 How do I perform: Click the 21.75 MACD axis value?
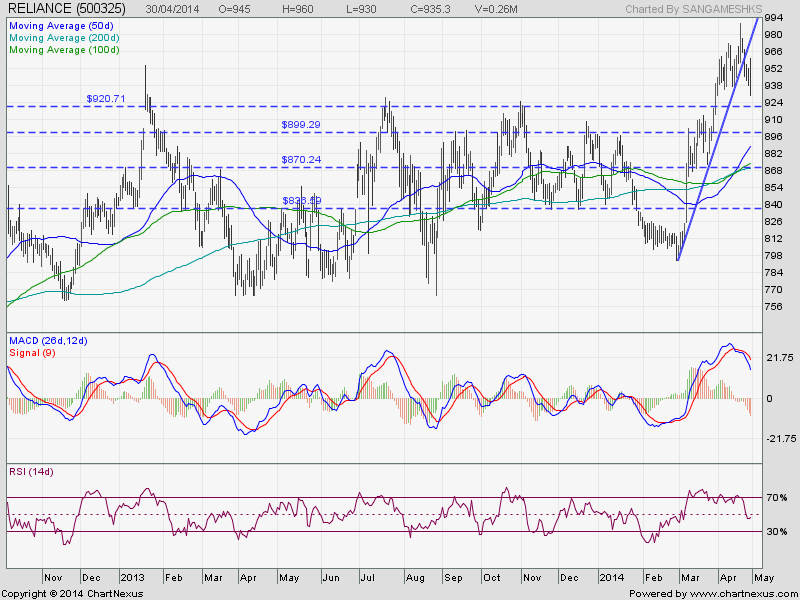coord(780,358)
